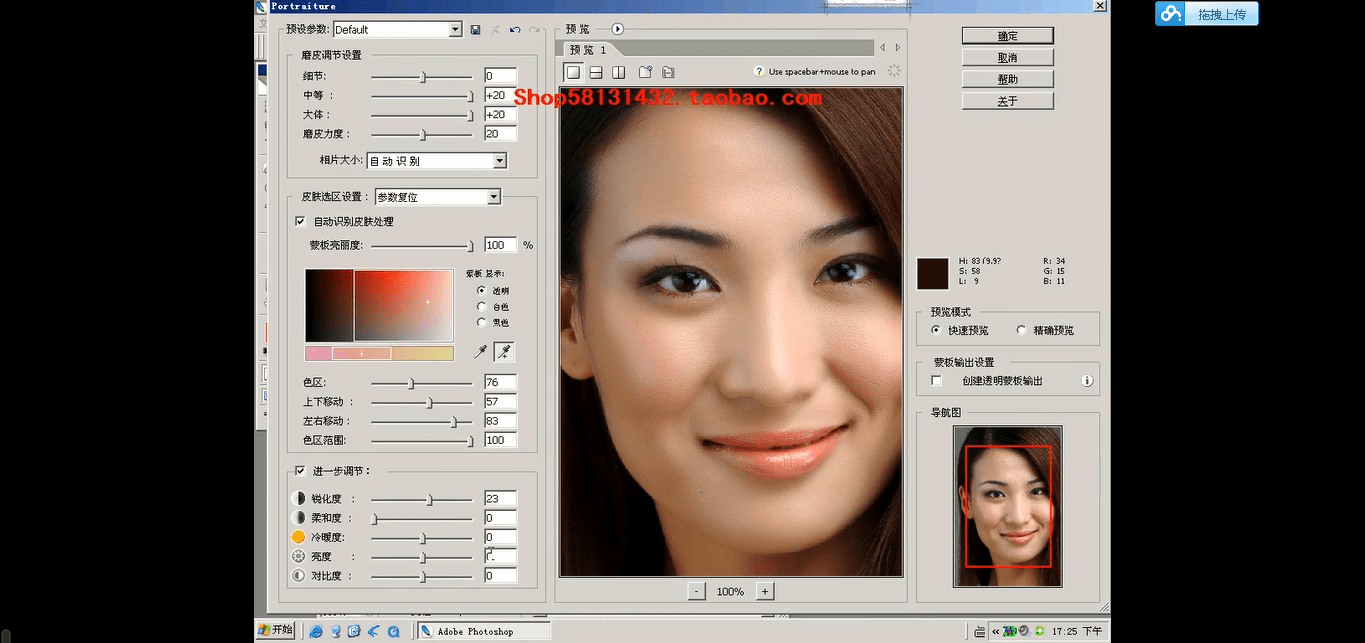
Task: Click the 上下移动 slider handle
Action: tap(430, 402)
